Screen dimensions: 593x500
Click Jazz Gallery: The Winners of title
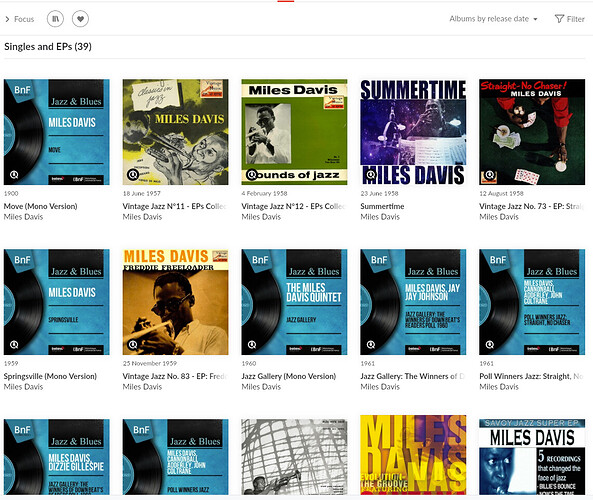pos(413,376)
